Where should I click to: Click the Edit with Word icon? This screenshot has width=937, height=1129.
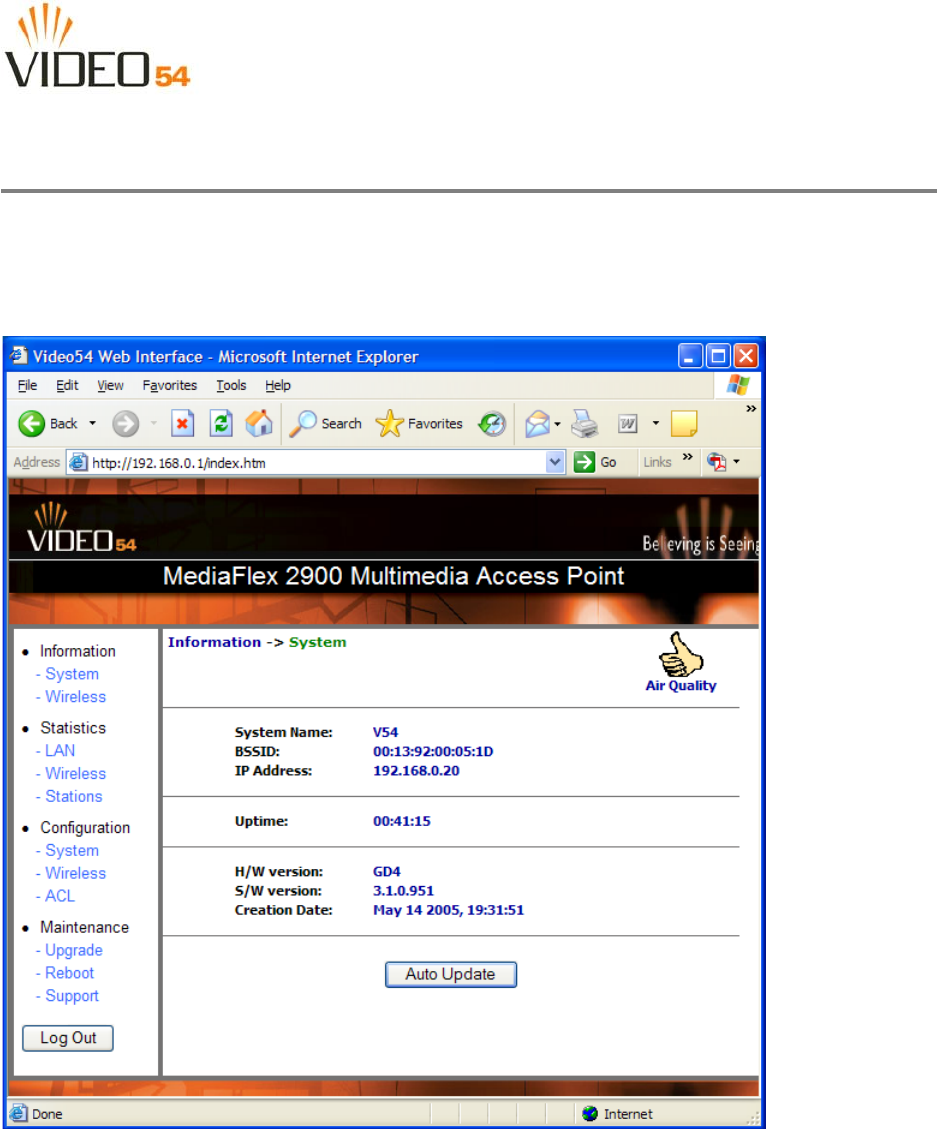(x=628, y=423)
